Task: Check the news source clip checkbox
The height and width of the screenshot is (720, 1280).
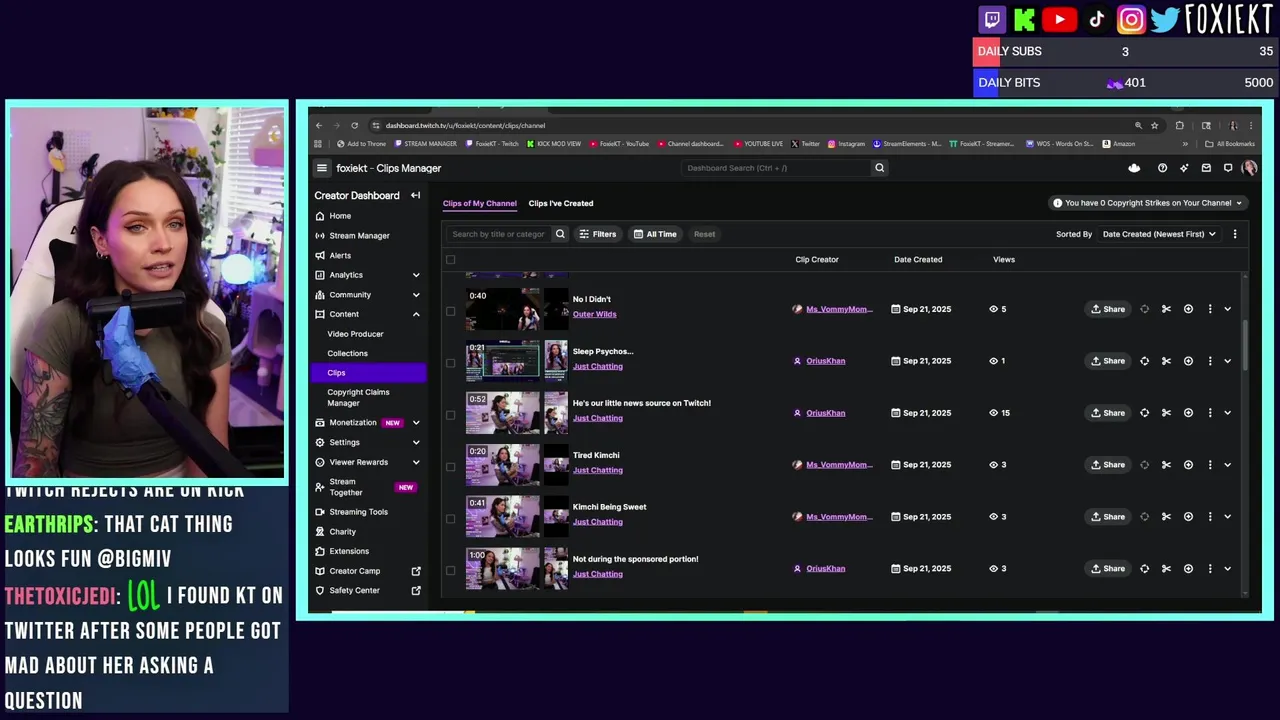Action: [x=450, y=415]
